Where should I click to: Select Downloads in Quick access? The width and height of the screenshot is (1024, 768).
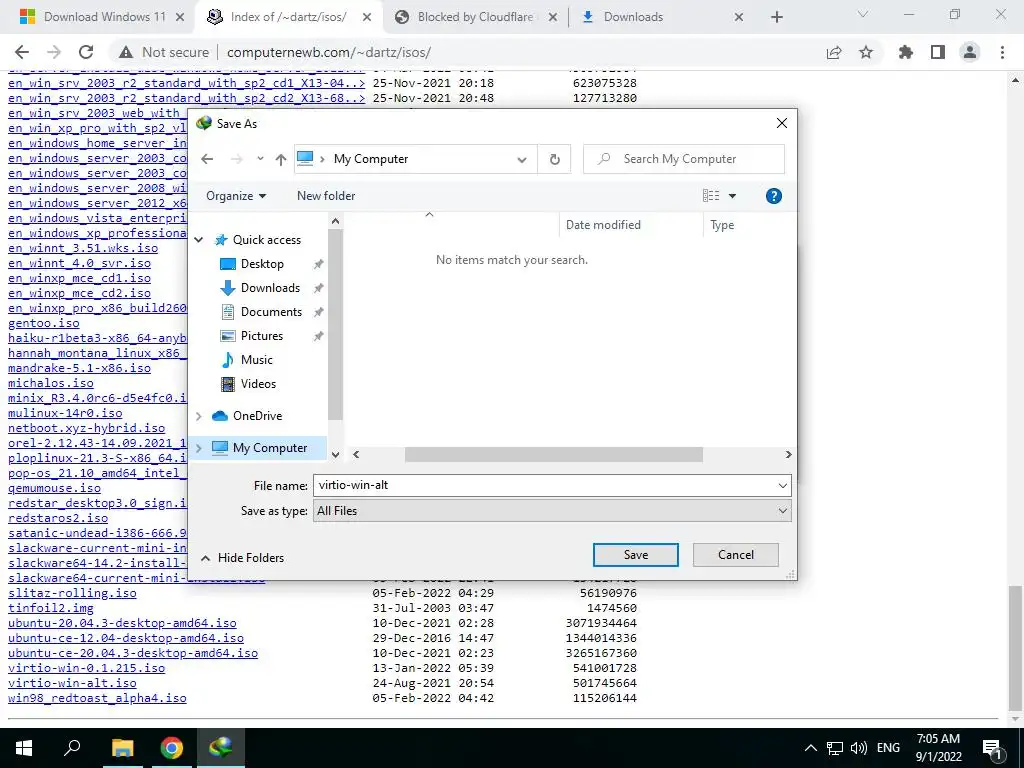tap(270, 288)
